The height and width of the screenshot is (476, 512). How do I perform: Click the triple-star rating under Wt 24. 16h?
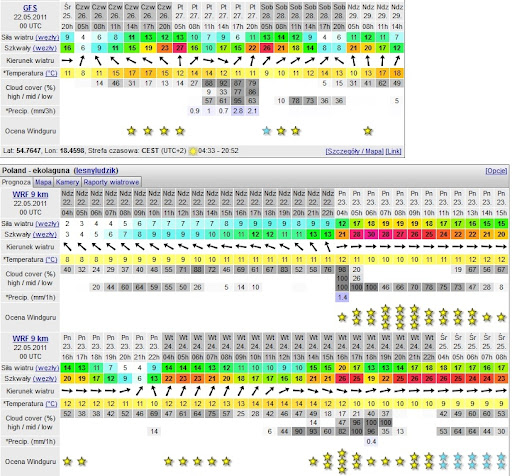342,461
